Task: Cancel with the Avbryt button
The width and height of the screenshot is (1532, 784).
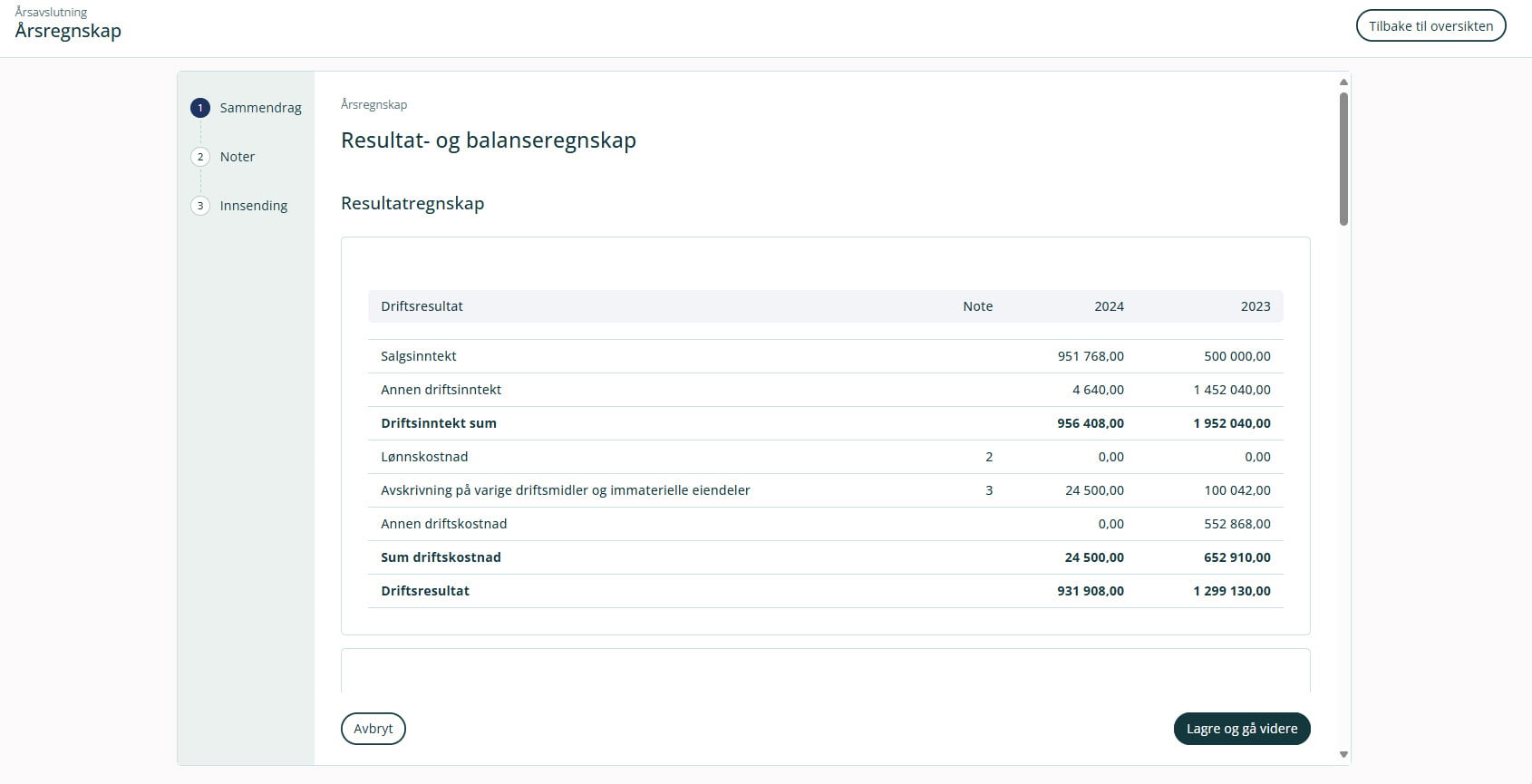Action: click(373, 729)
